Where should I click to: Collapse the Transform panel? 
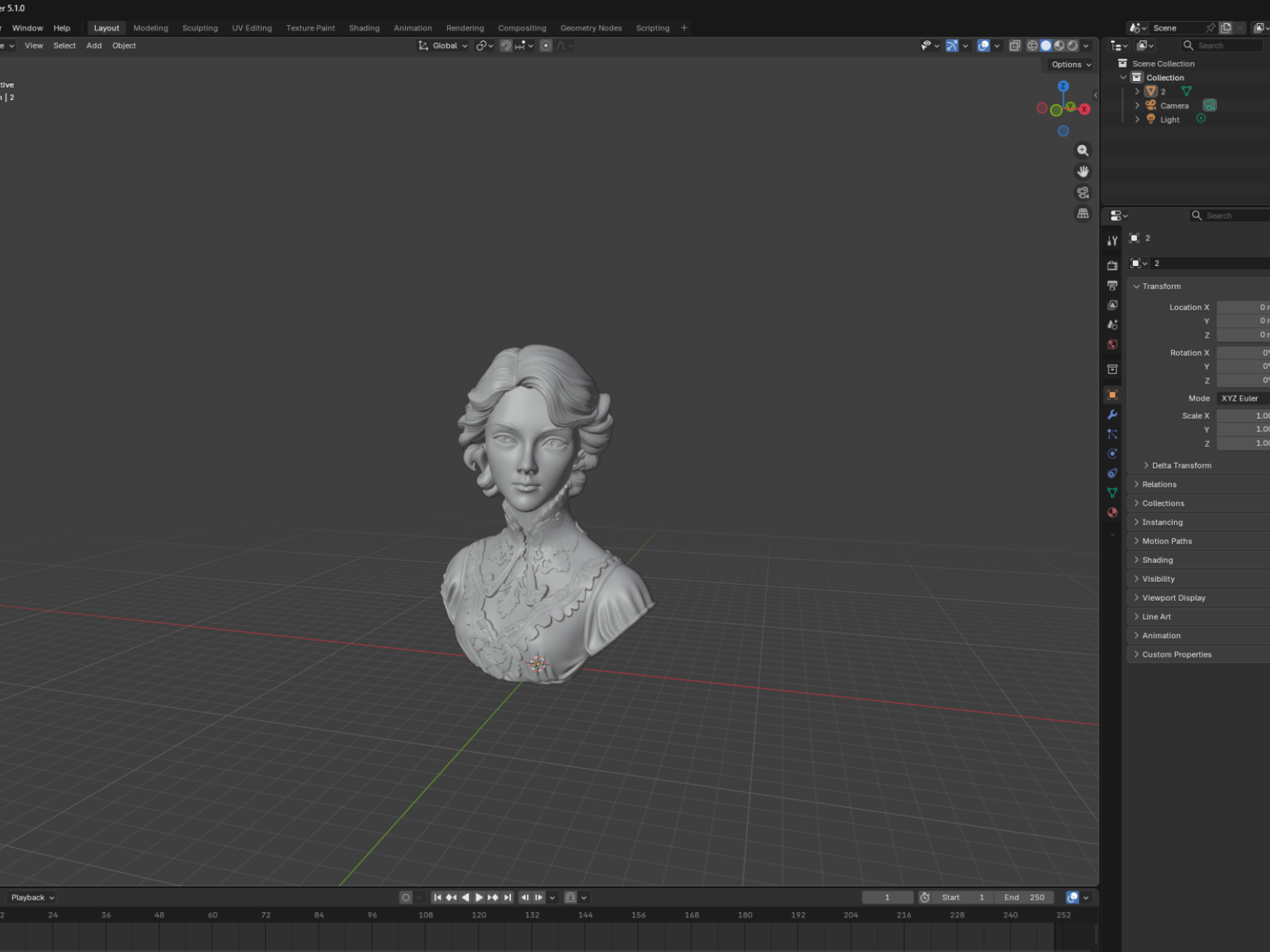tap(1161, 286)
